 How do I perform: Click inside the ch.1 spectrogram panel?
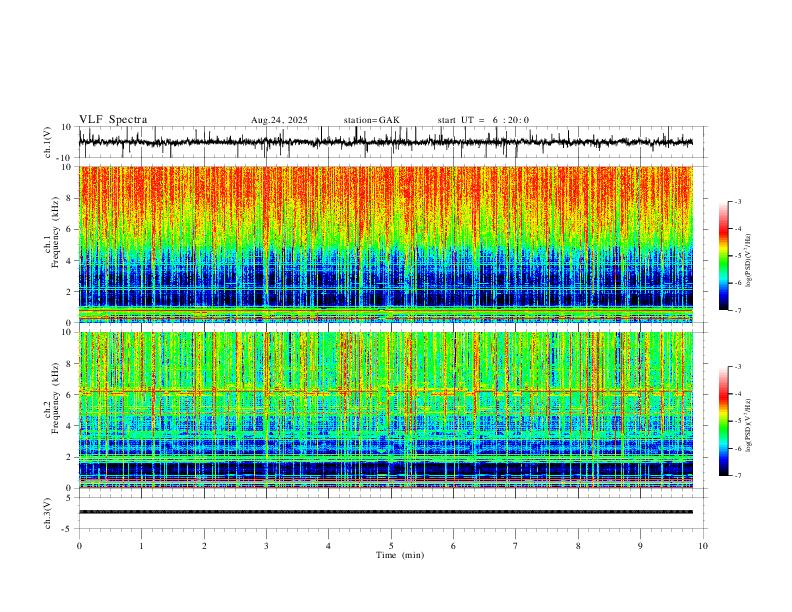point(386,244)
